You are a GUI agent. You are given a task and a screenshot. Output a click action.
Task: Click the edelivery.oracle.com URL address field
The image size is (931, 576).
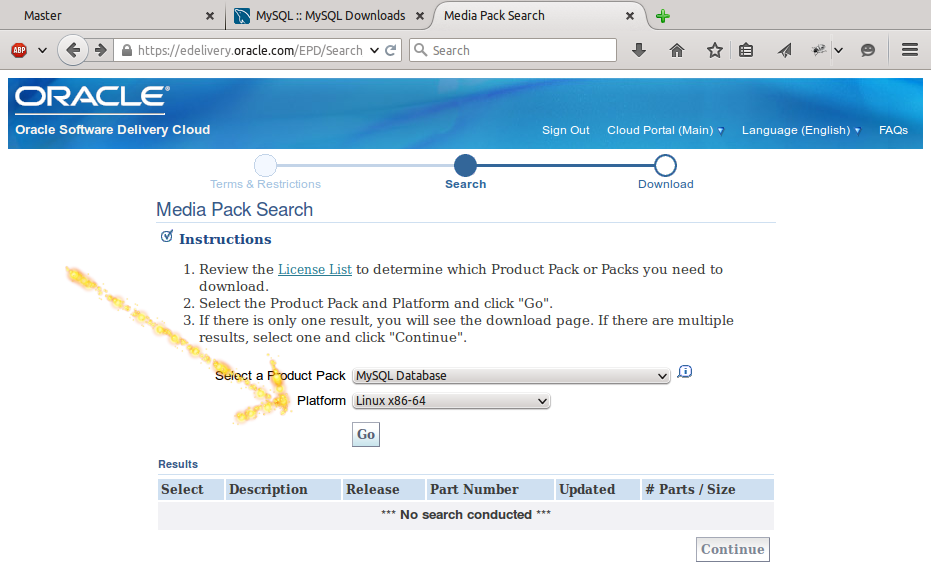pyautogui.click(x=250, y=50)
